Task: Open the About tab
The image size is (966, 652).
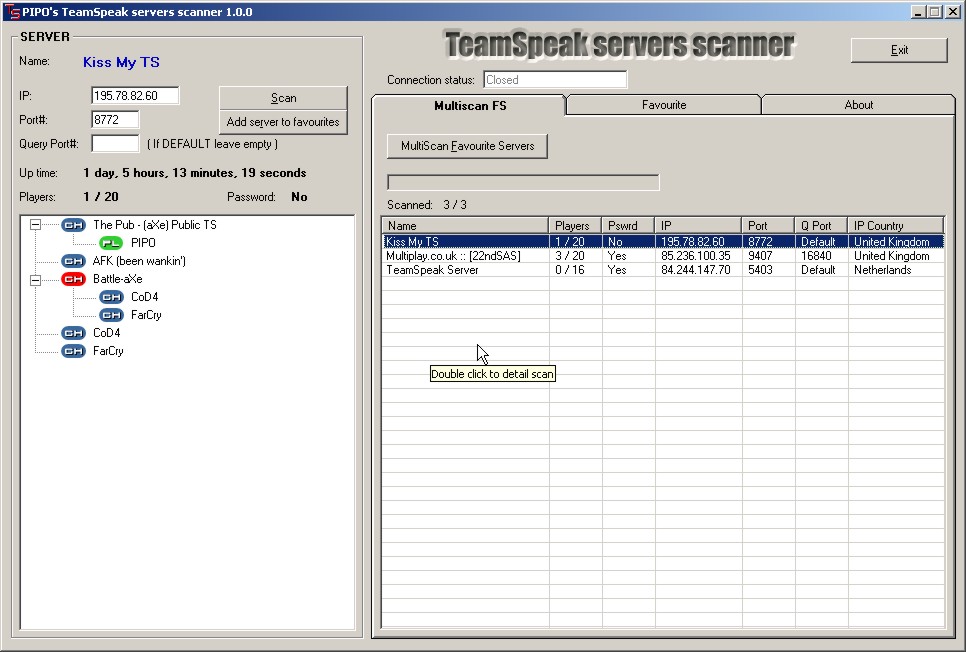Action: pos(858,105)
